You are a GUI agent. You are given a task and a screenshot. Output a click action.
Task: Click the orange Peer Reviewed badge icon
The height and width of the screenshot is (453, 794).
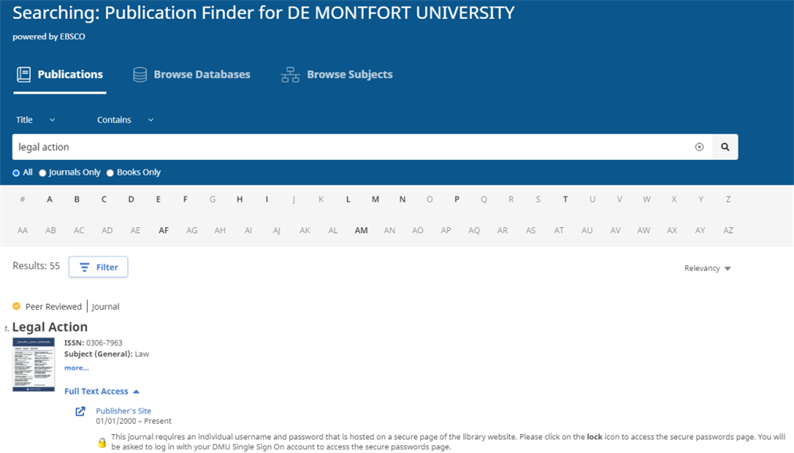click(16, 306)
